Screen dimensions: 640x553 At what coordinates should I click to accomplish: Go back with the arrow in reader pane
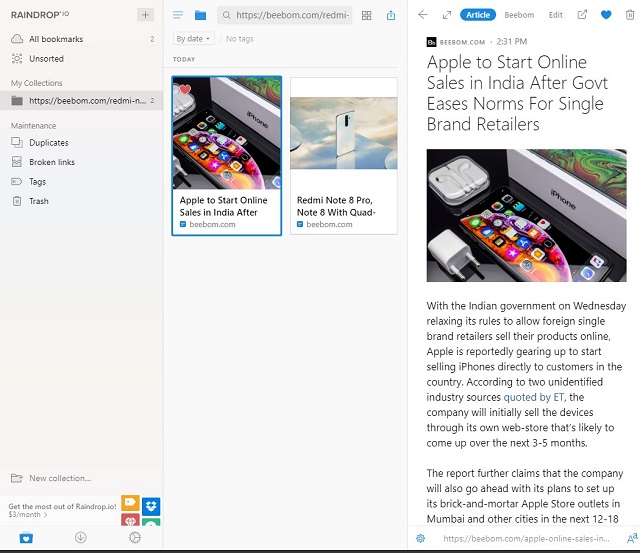(423, 15)
